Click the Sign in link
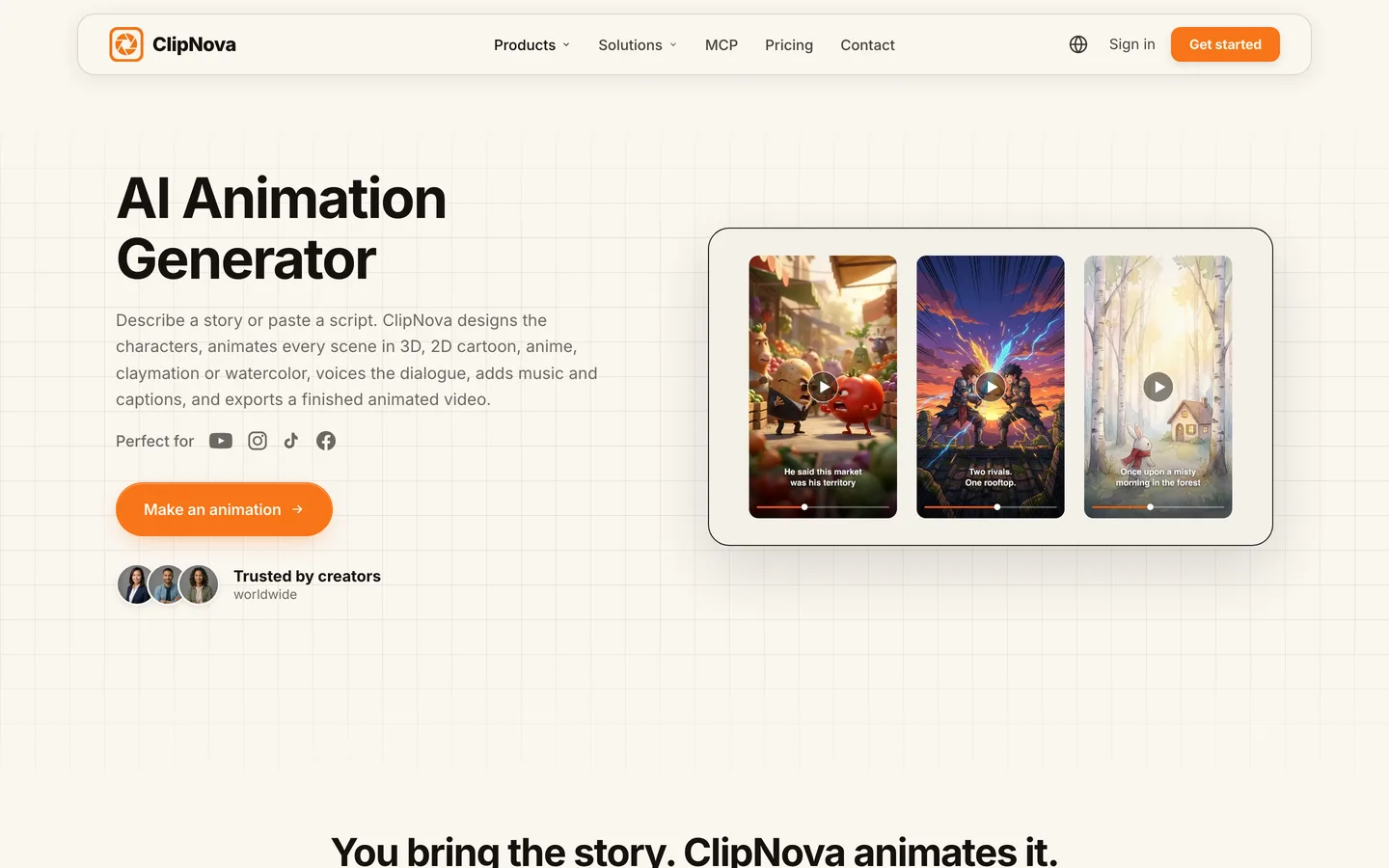The image size is (1389, 868). coord(1132,44)
